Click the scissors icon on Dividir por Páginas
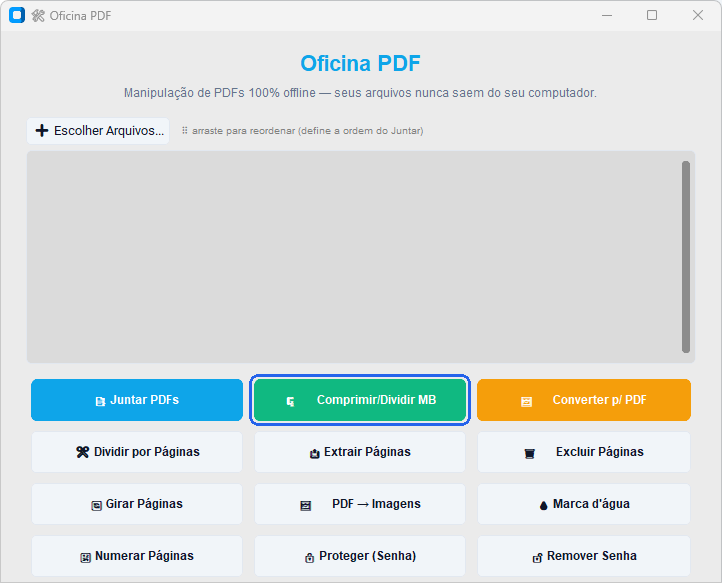722x583 pixels. (82, 452)
